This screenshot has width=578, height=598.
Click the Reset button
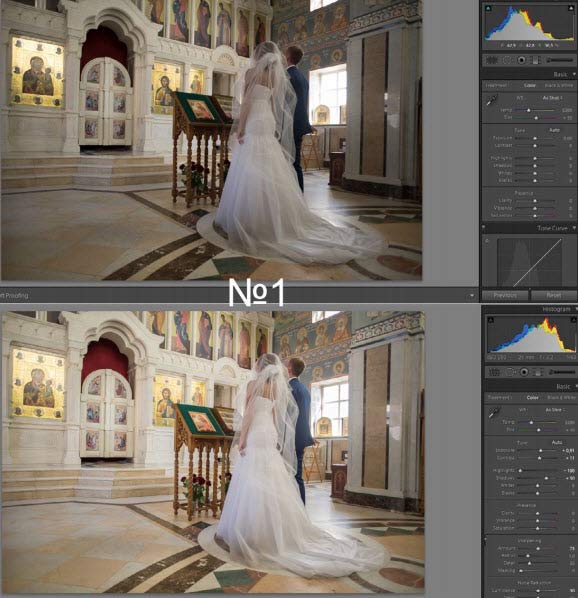(x=554, y=295)
